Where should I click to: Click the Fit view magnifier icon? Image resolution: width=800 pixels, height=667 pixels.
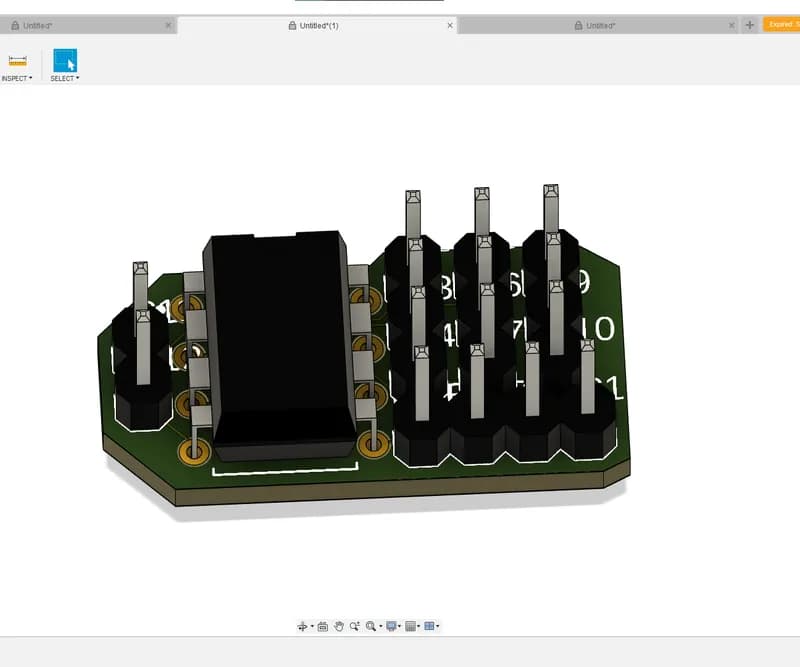click(370, 626)
